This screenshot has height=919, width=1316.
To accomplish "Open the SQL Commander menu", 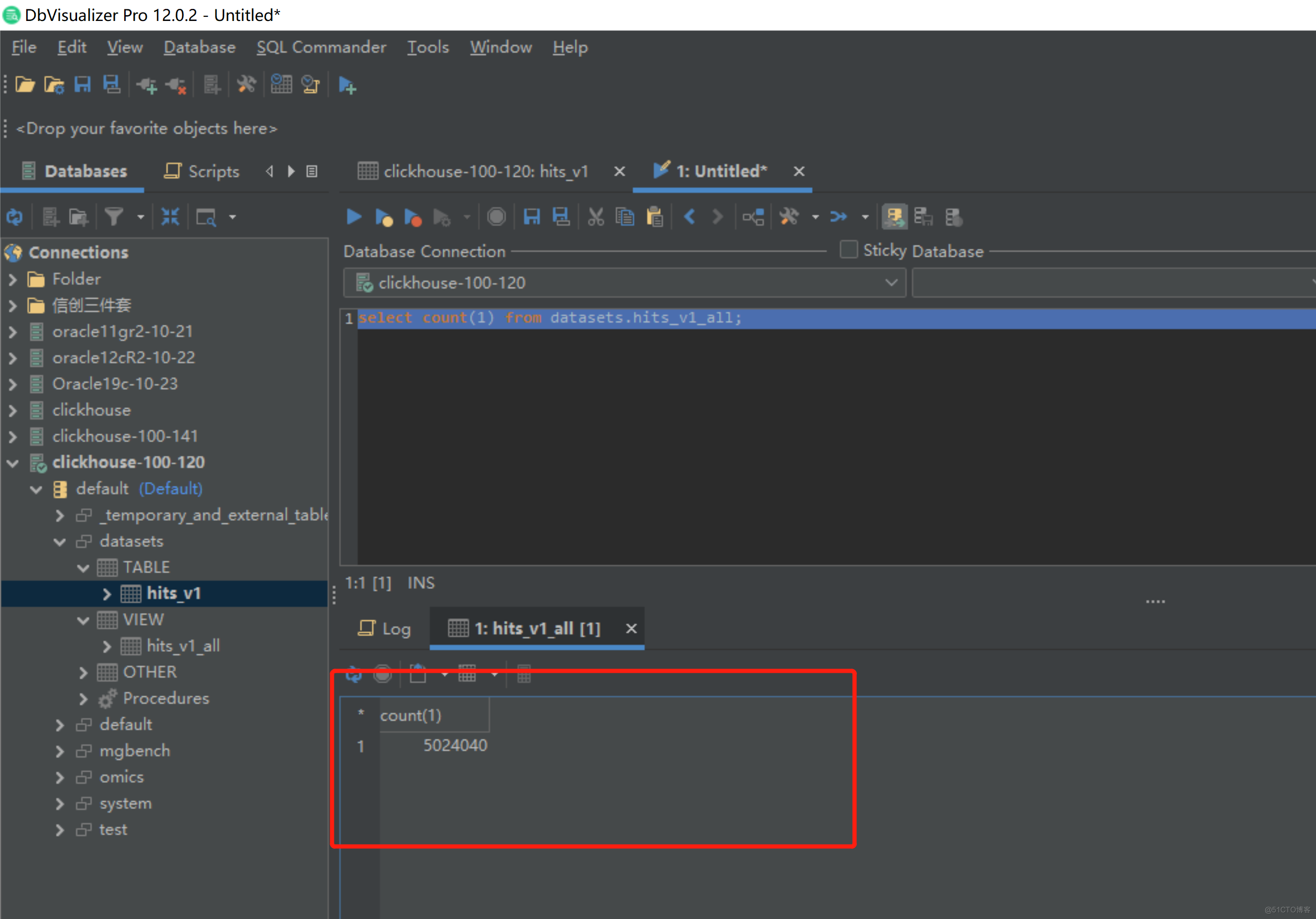I will tap(321, 47).
